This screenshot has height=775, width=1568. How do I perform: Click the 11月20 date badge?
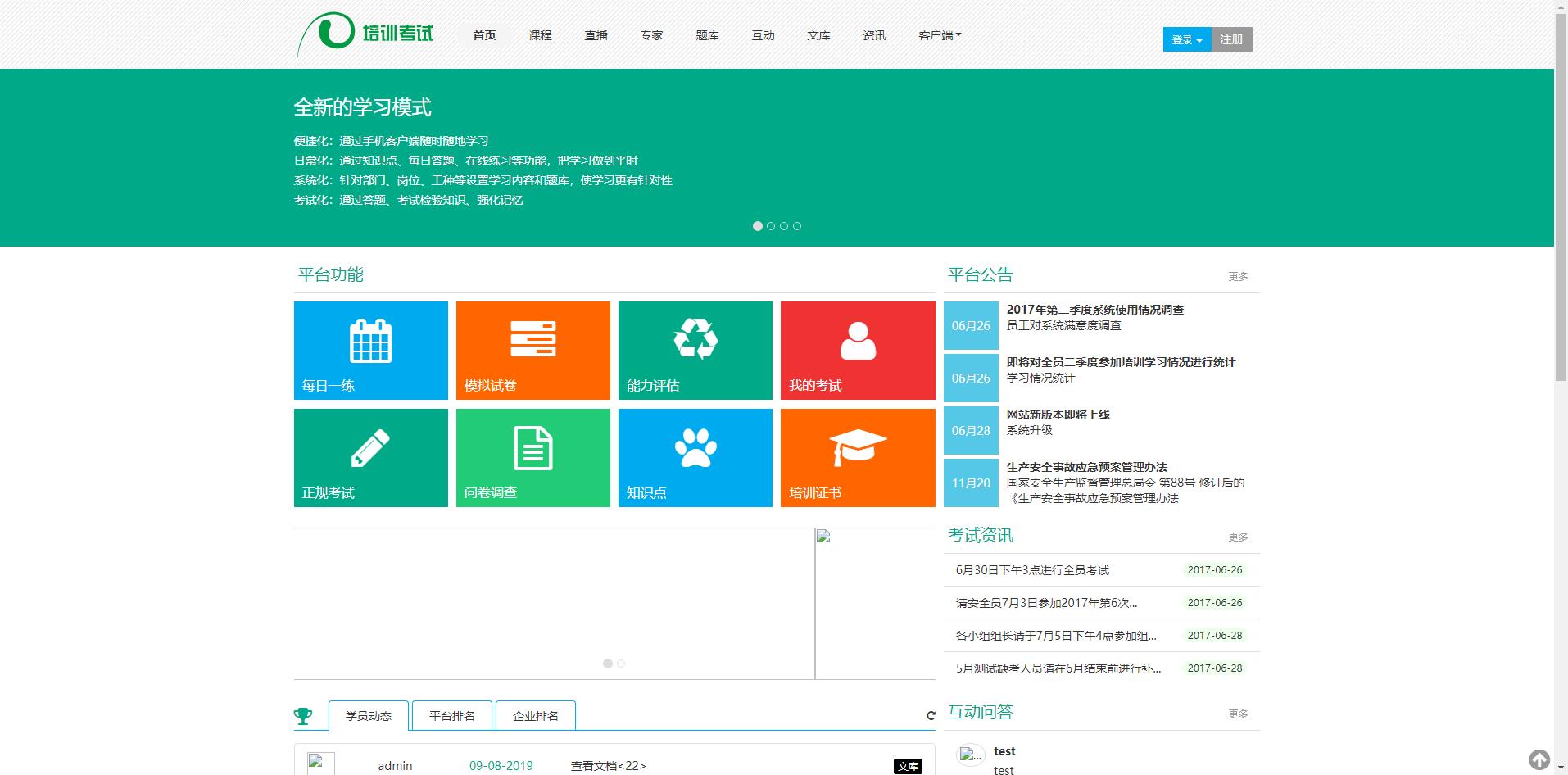pos(971,483)
